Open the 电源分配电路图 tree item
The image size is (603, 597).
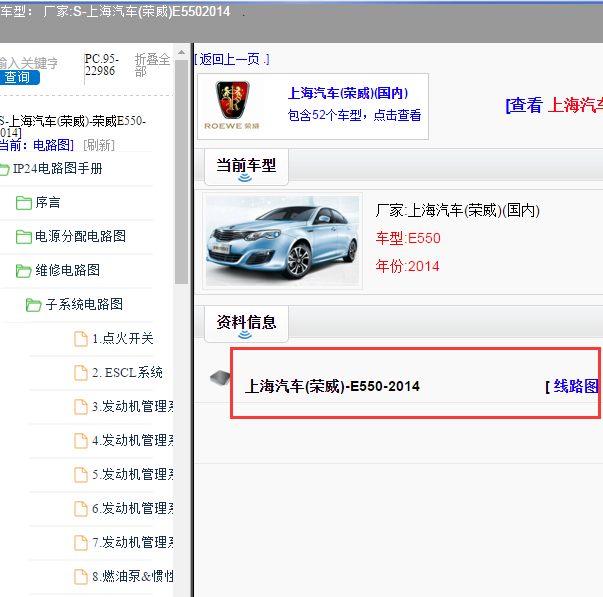[x=80, y=236]
